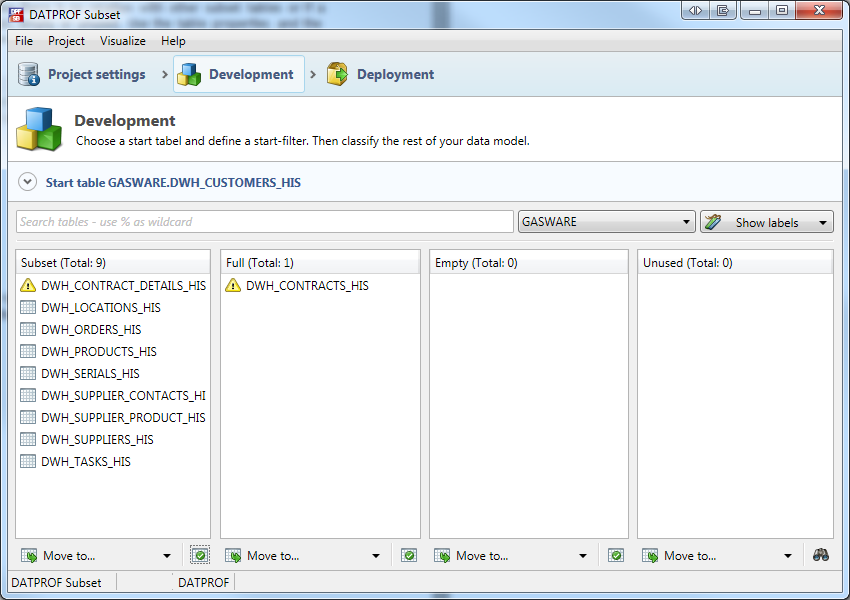The height and width of the screenshot is (600, 850).
Task: Go to the Deployment step
Action: [x=381, y=74]
